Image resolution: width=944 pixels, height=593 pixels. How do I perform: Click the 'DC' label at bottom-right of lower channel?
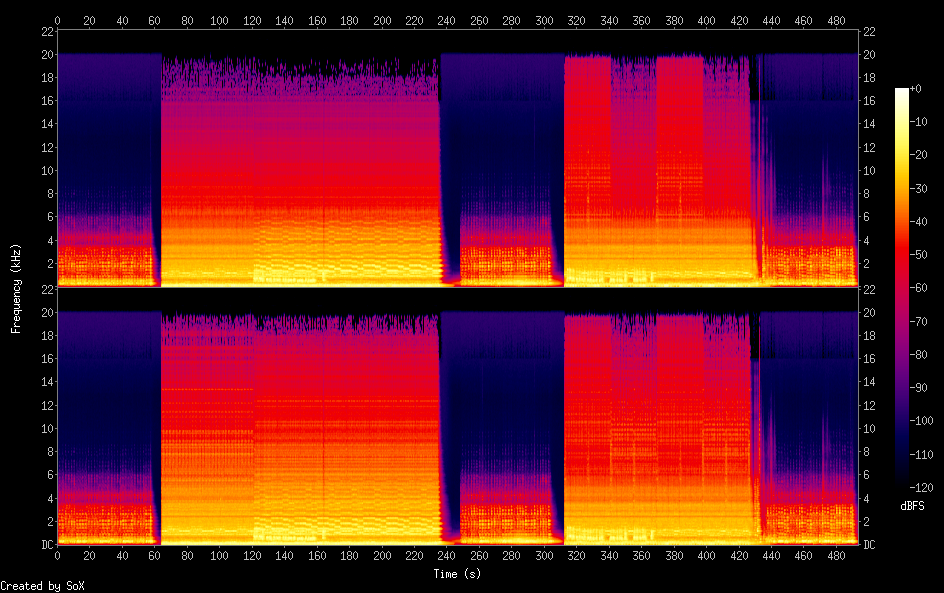click(869, 545)
